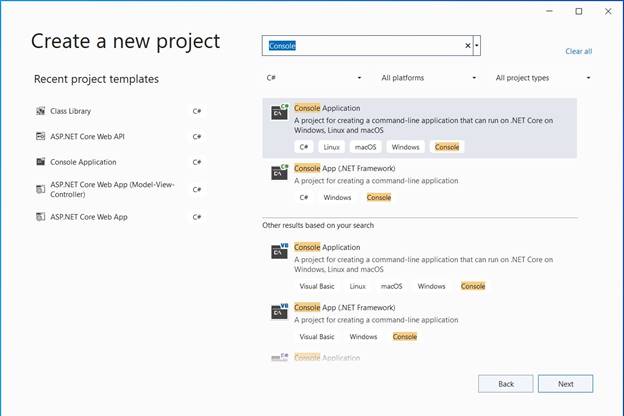This screenshot has width=624, height=416.
Task: Click the Windows tag on C# Console App (.NET Framework)
Action: point(337,198)
